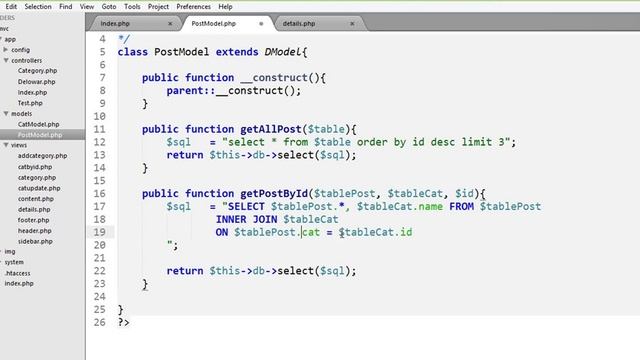
Task: Open the Help menu
Action: 225,7
